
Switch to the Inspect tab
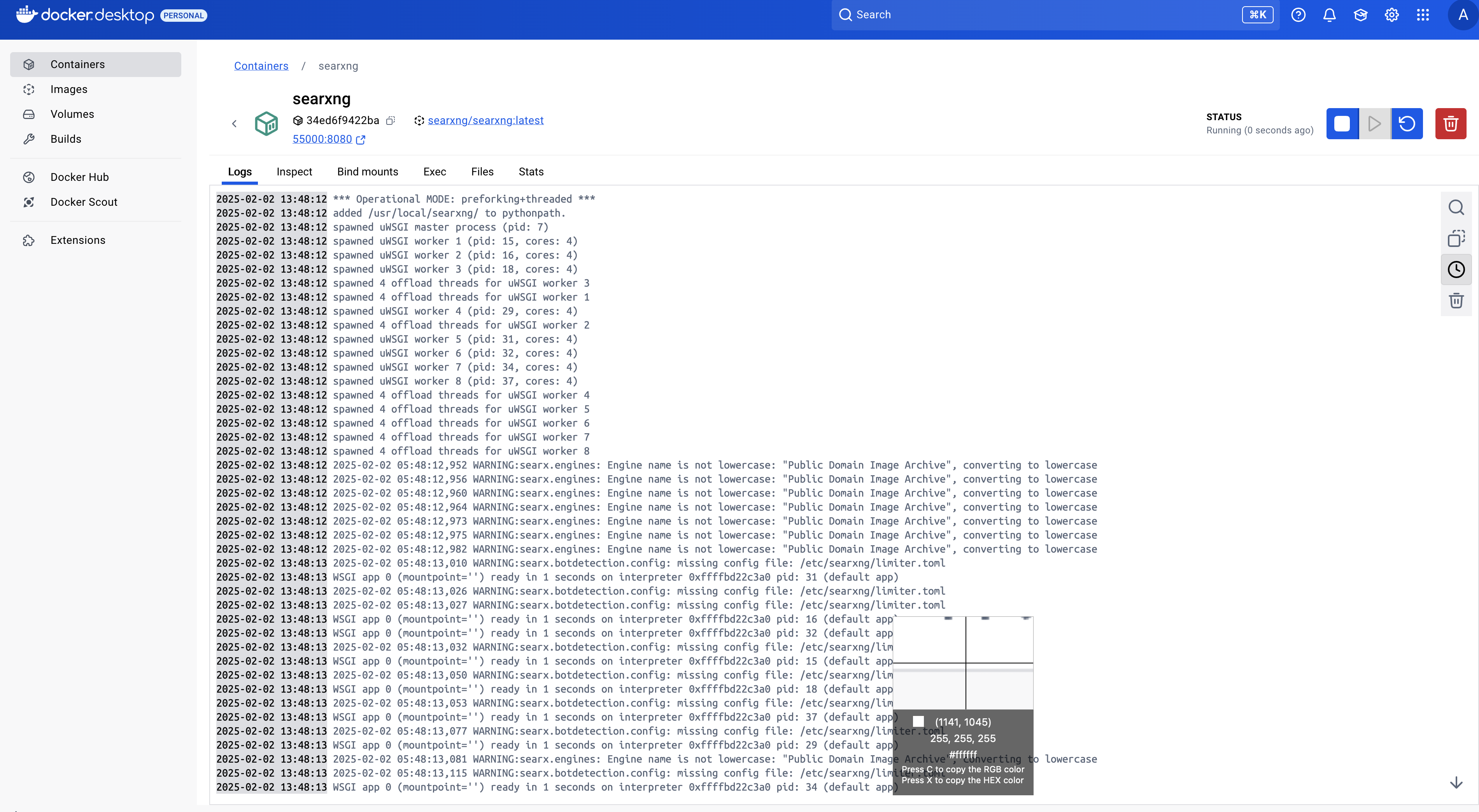[x=294, y=171]
